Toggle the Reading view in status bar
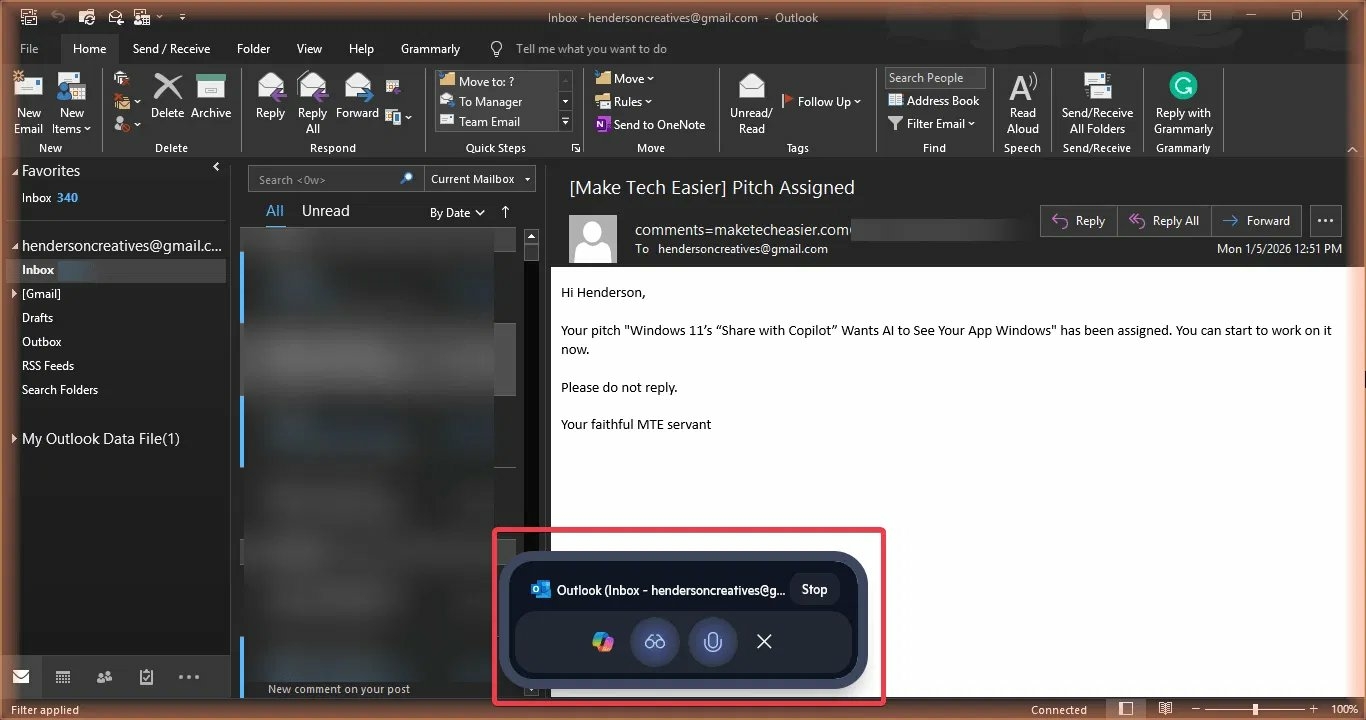The image size is (1366, 720). (1165, 709)
